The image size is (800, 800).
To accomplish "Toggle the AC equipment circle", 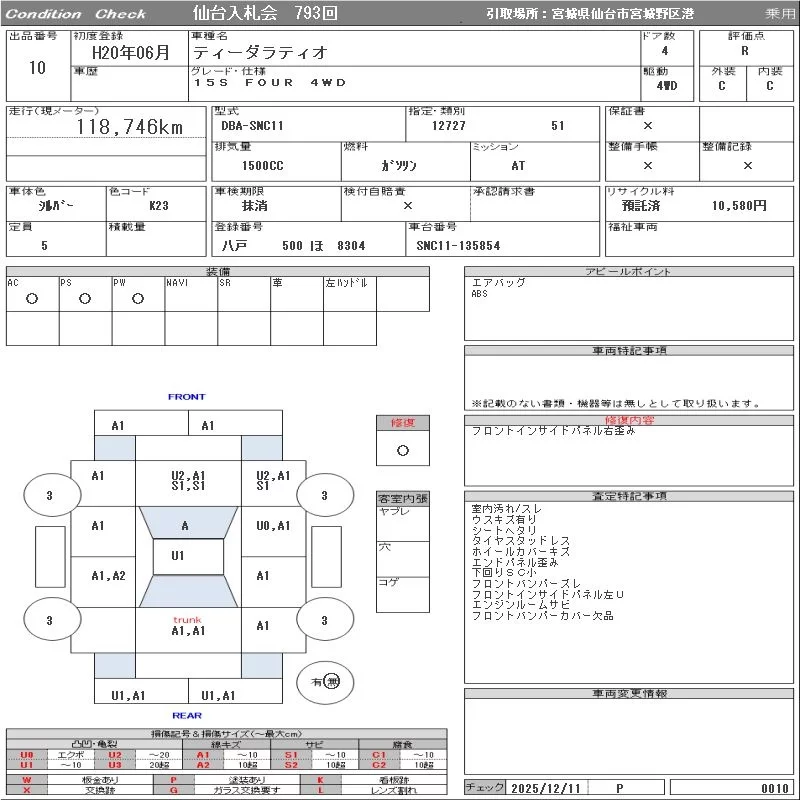I will tap(32, 298).
